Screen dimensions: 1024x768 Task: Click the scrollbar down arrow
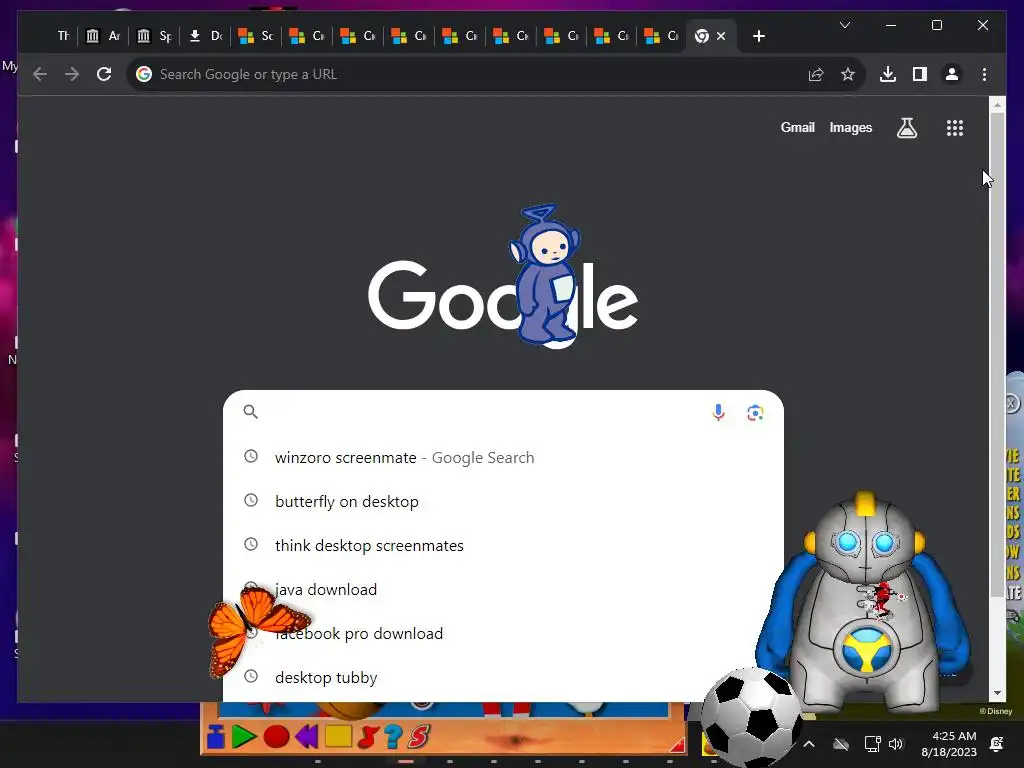997,693
